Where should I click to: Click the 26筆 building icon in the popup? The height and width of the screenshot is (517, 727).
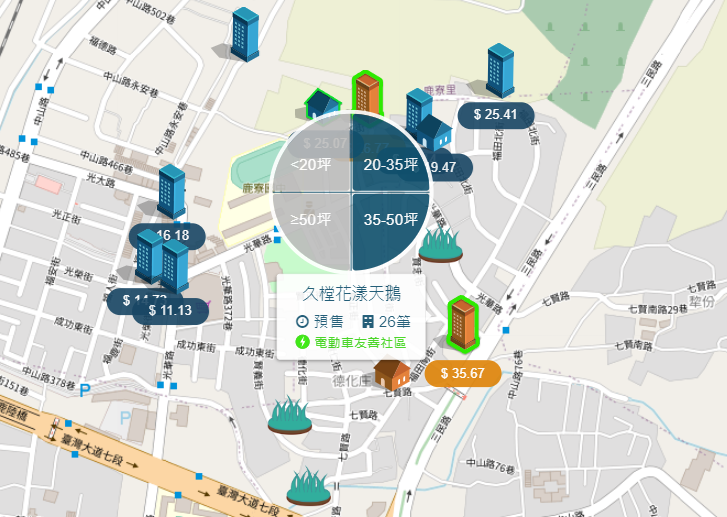pyautogui.click(x=368, y=321)
